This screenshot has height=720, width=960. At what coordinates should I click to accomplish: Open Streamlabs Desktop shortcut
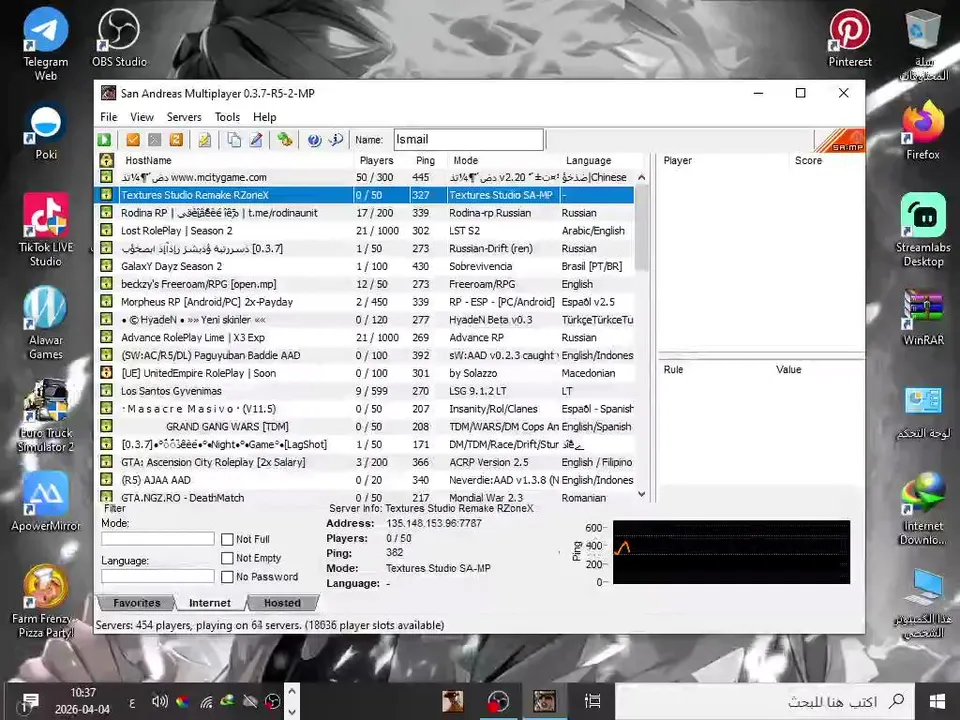coord(923,230)
